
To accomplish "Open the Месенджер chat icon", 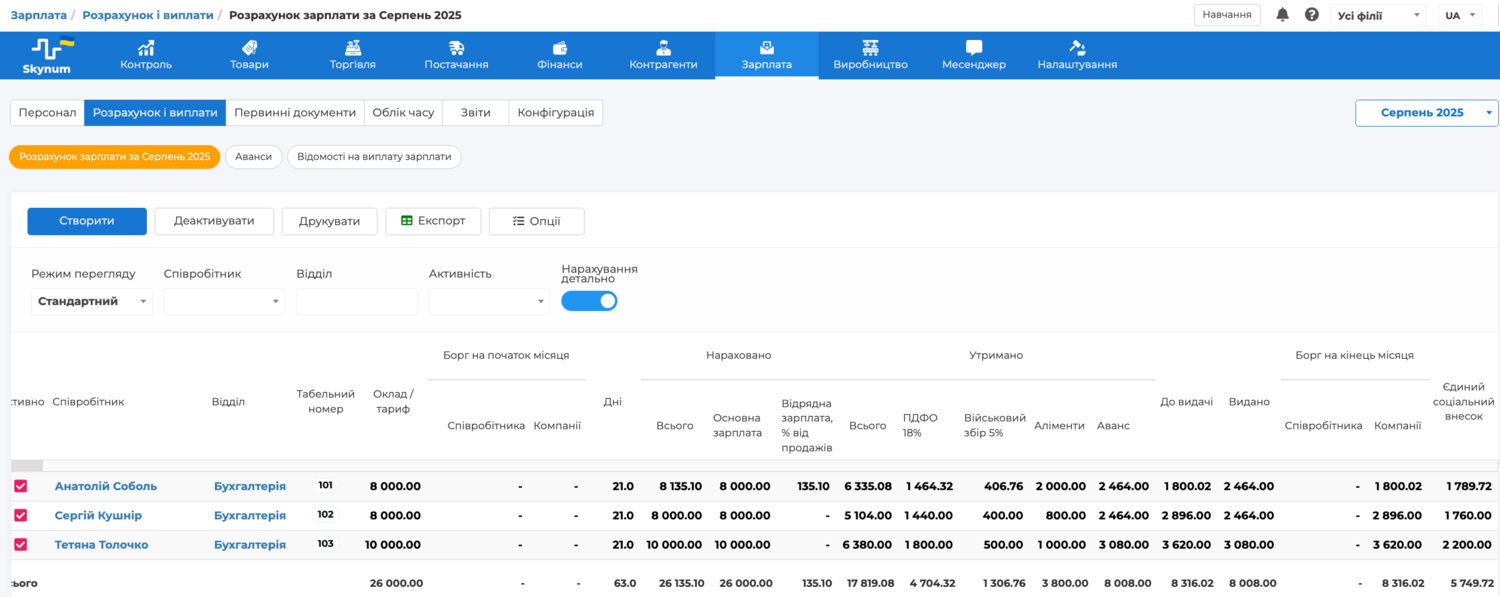I will coord(973,47).
